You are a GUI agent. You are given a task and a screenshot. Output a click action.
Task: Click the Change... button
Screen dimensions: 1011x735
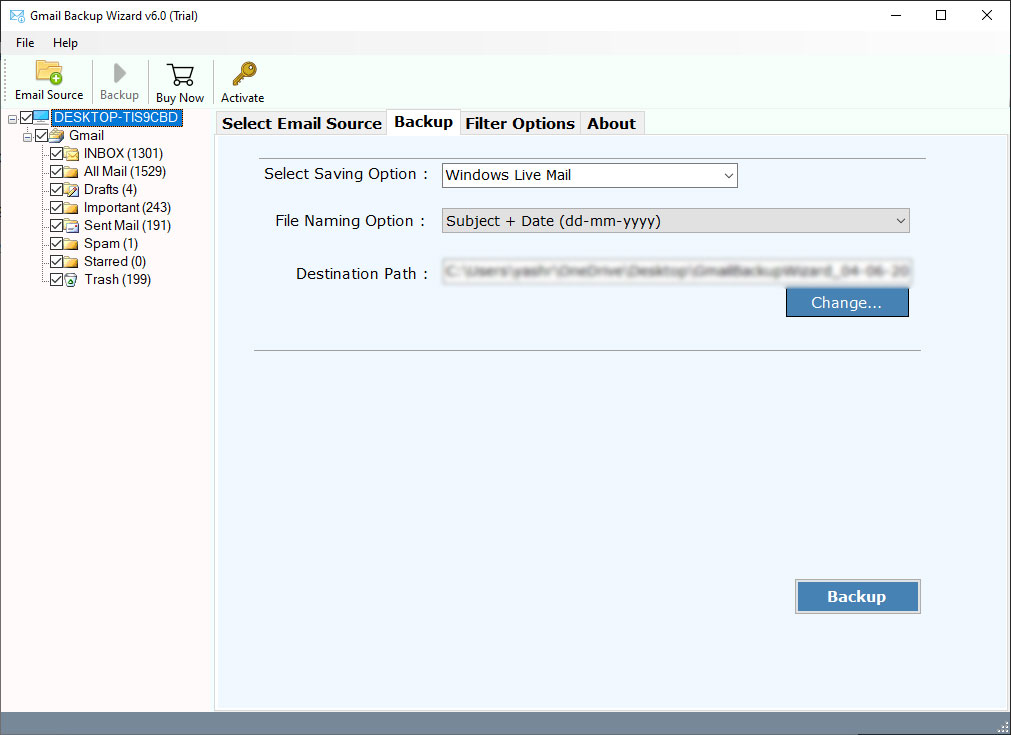(847, 302)
